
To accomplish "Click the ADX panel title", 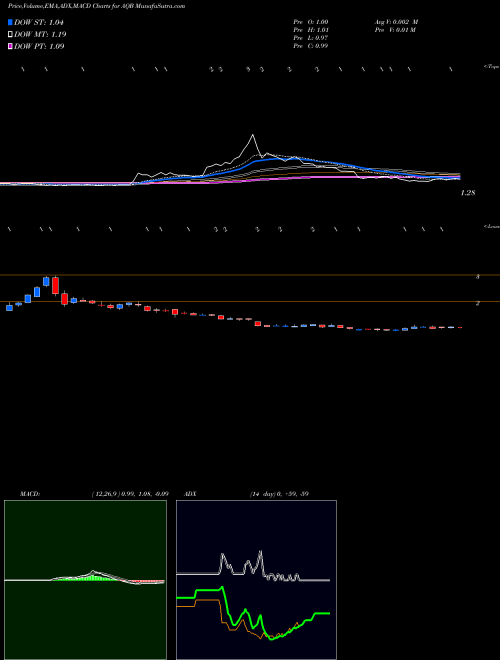I will [x=191, y=494].
